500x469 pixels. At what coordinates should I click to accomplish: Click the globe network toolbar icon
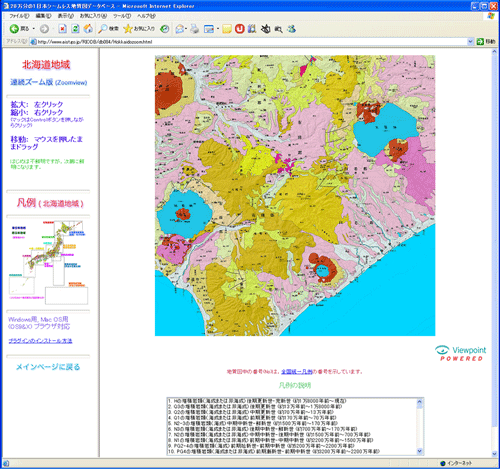point(291,29)
